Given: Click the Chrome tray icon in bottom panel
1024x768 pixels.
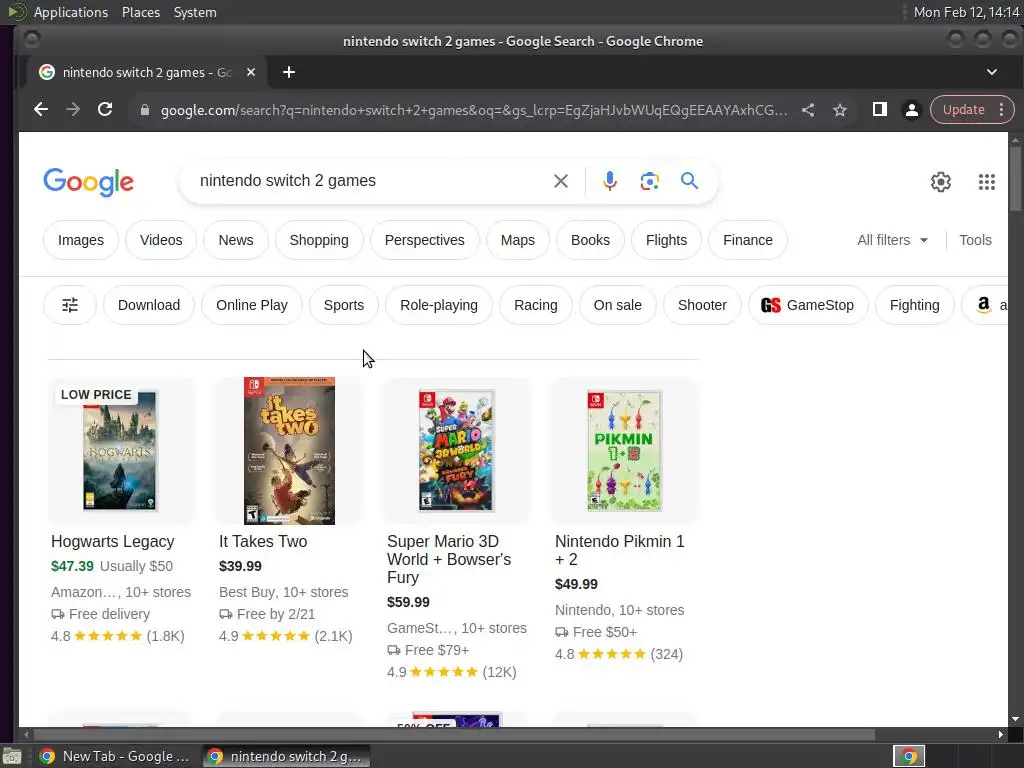Looking at the screenshot, I should (x=908, y=756).
